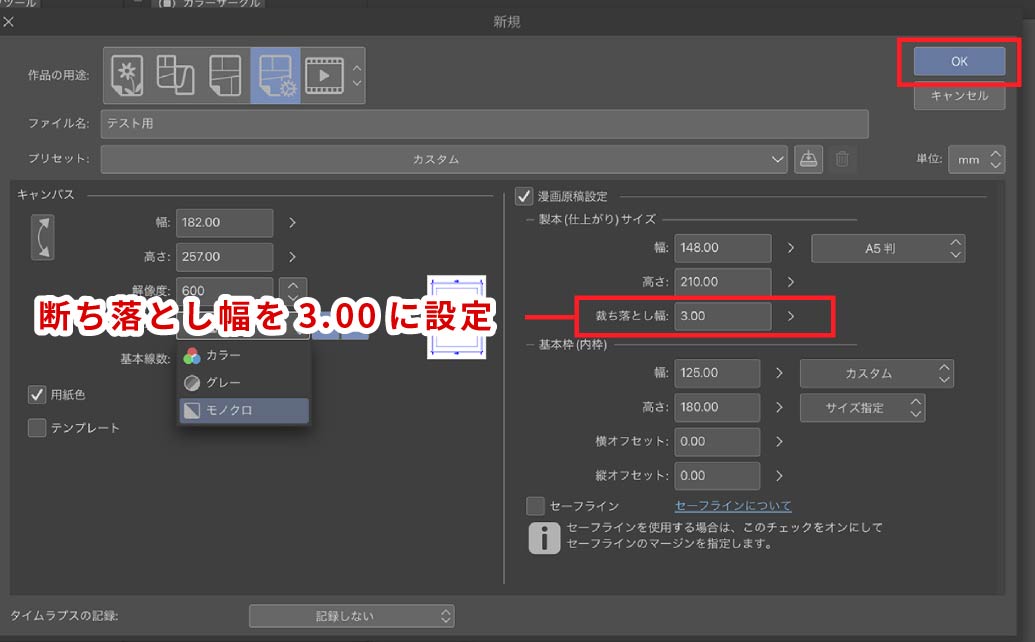
Task: Click the 裁ち落とし幅 arrow slider indicator
Action: [790, 316]
